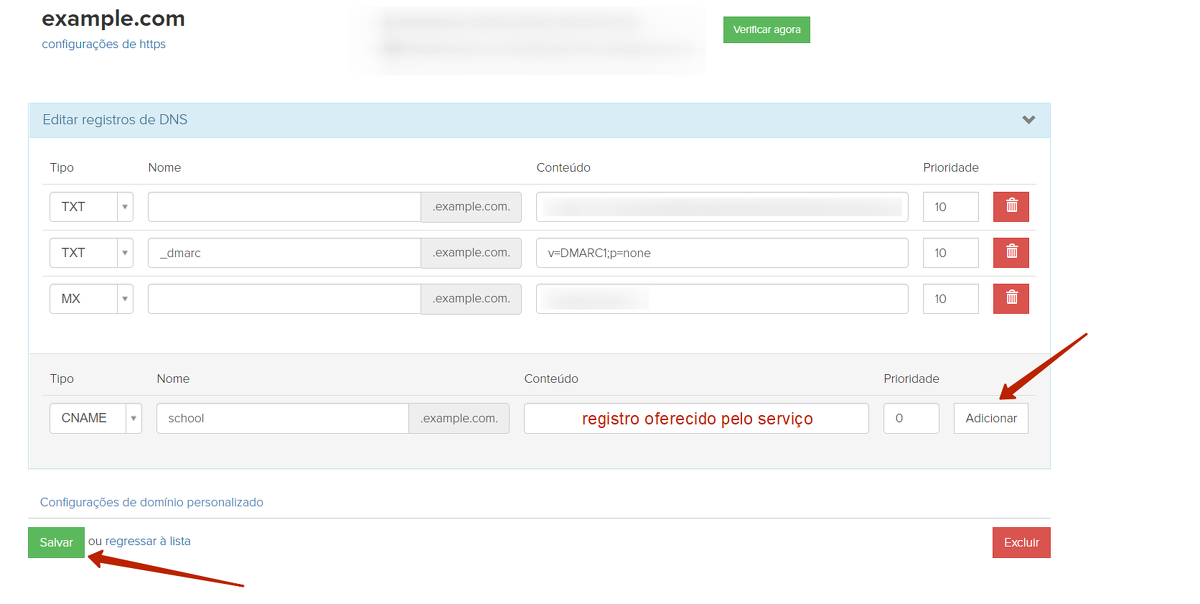Remove the MX record using trash icon
The height and width of the screenshot is (604, 1200).
1010,298
